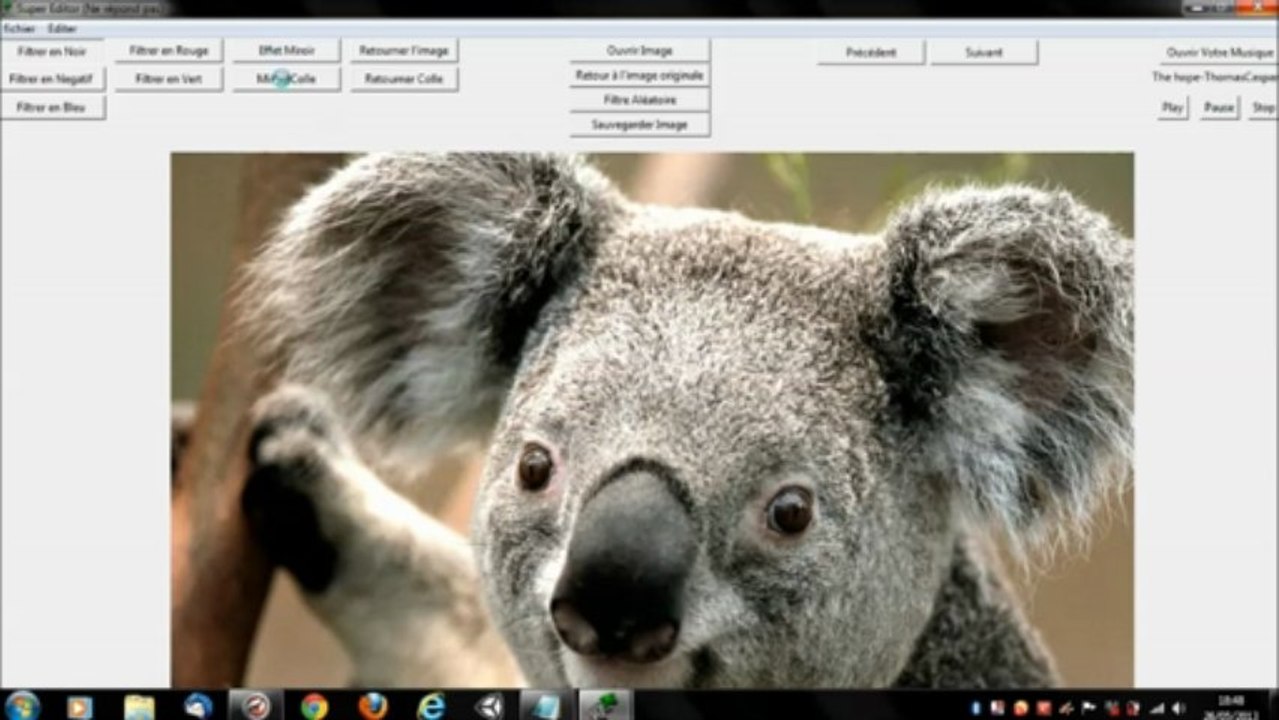Open the Fichier menu
1279x720 pixels.
(x=19, y=29)
